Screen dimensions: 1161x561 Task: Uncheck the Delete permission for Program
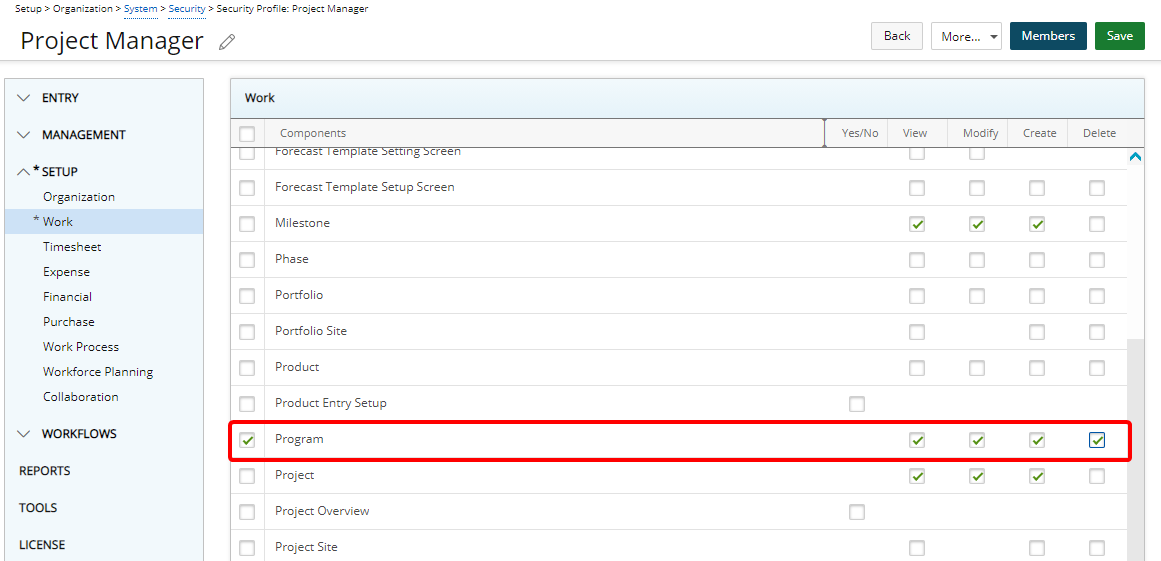(x=1097, y=440)
